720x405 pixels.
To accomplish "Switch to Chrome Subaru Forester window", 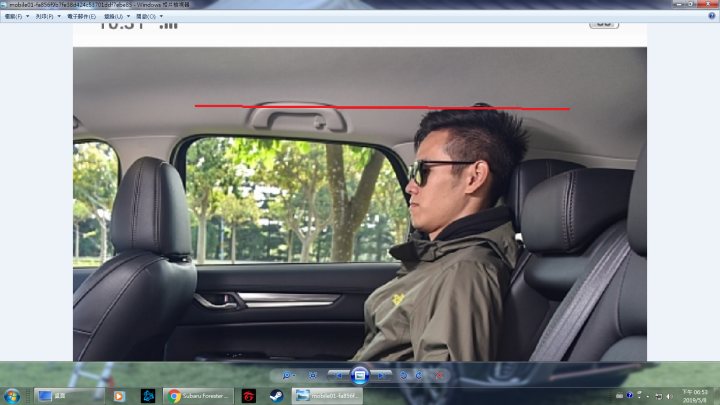I will 198,396.
